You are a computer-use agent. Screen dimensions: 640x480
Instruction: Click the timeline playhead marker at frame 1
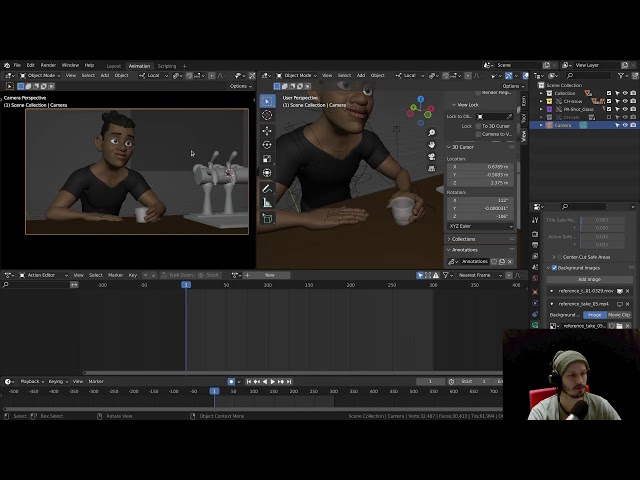214,391
